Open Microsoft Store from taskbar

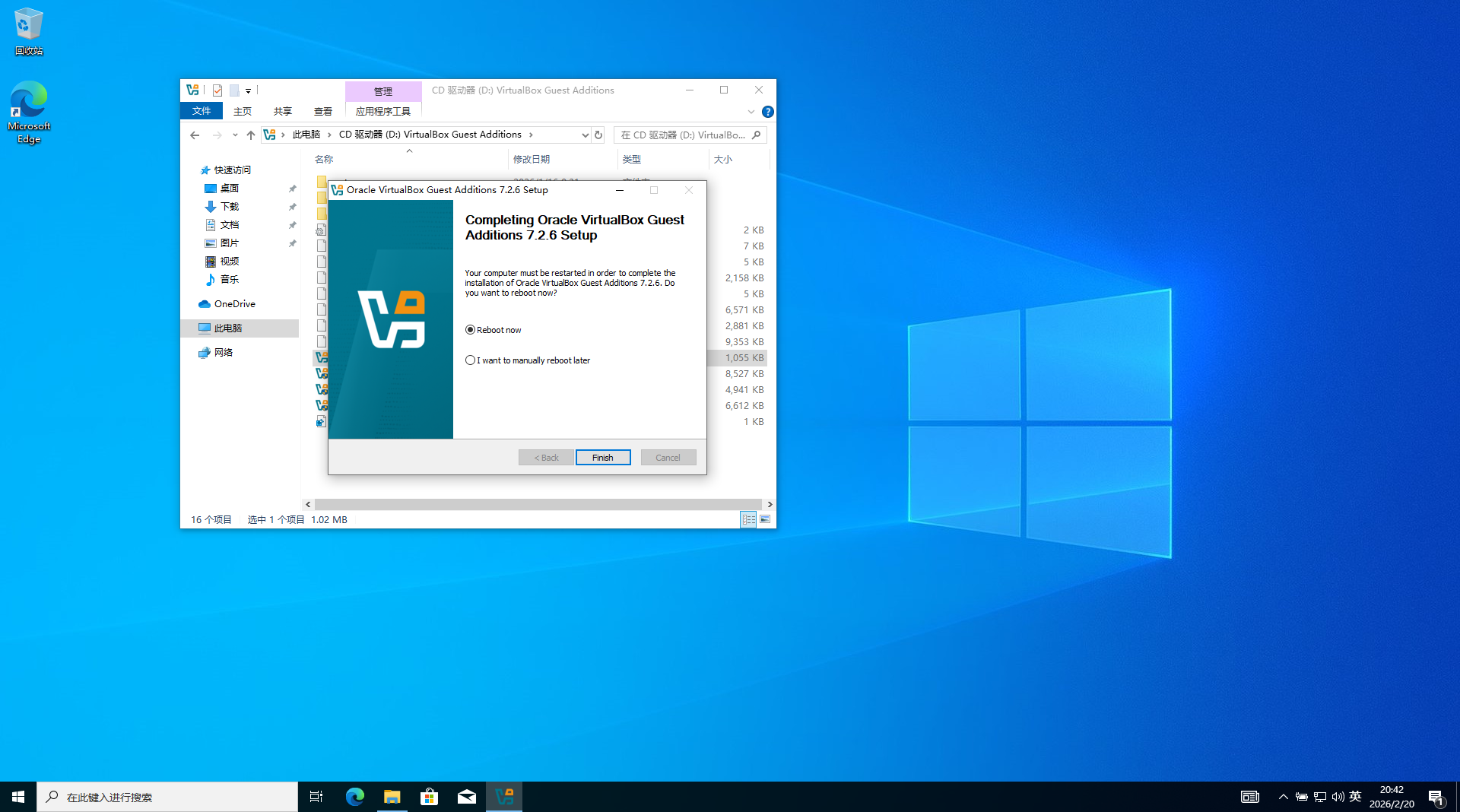point(429,797)
